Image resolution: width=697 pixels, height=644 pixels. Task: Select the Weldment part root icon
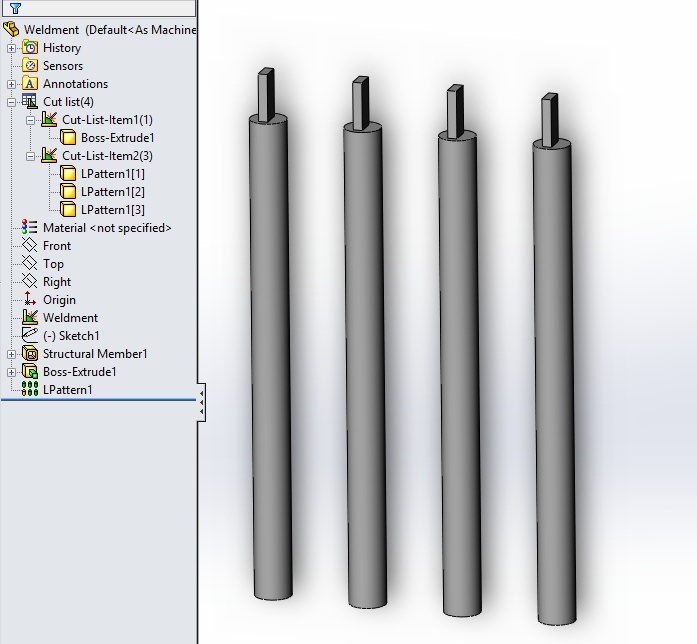[12, 30]
